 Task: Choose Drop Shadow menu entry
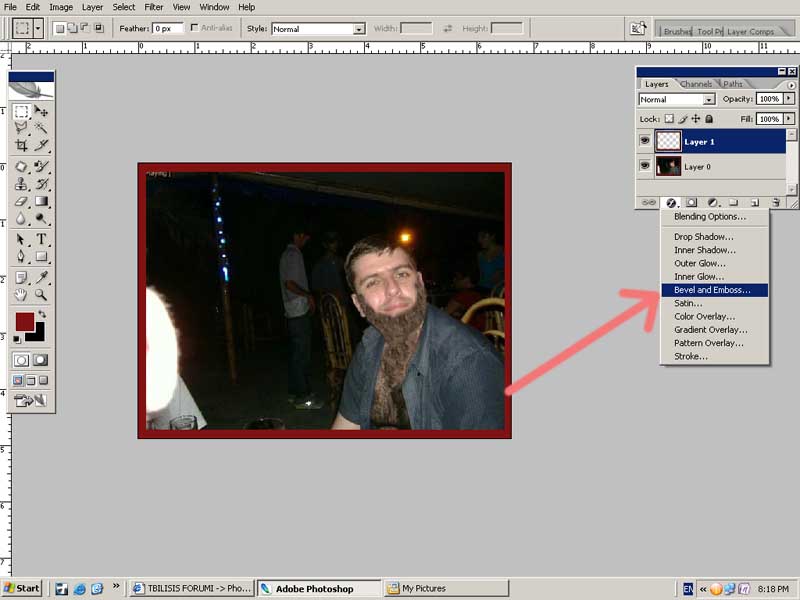click(714, 237)
